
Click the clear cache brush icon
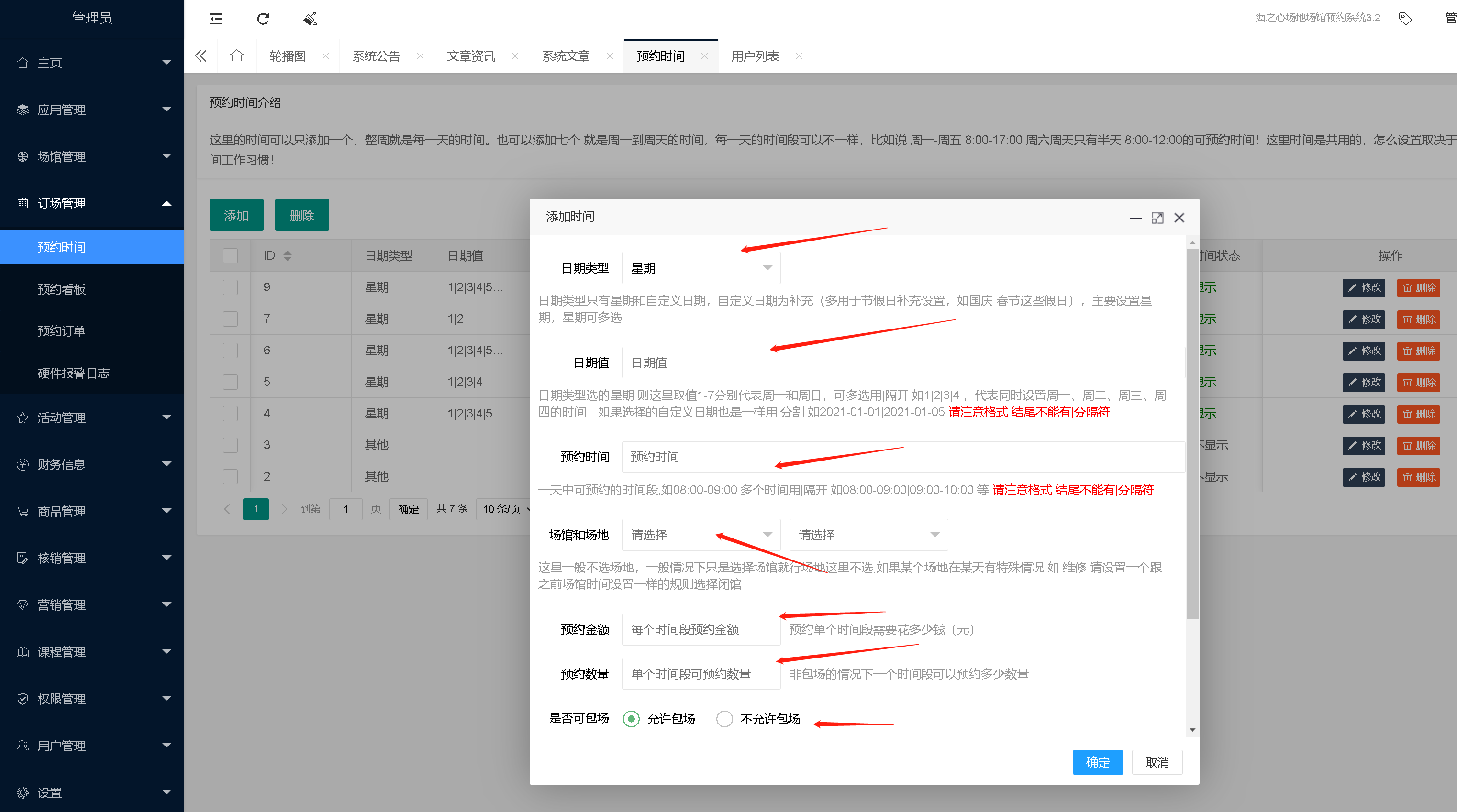pyautogui.click(x=310, y=19)
